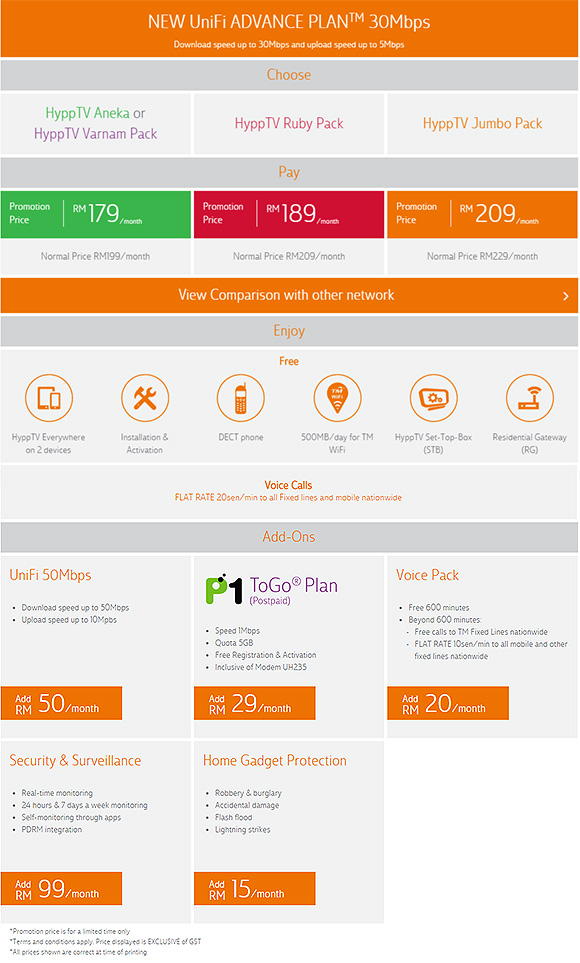Click the Residential Gateway icon
This screenshot has width=580, height=963.
pos(529,398)
